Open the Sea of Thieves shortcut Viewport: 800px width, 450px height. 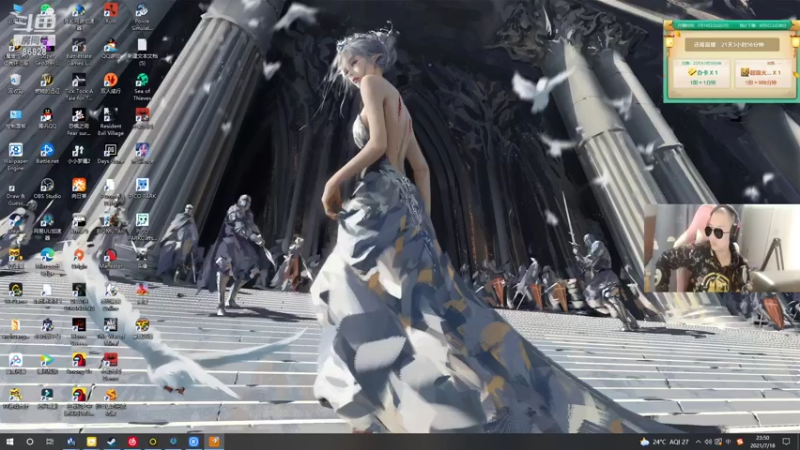click(142, 80)
